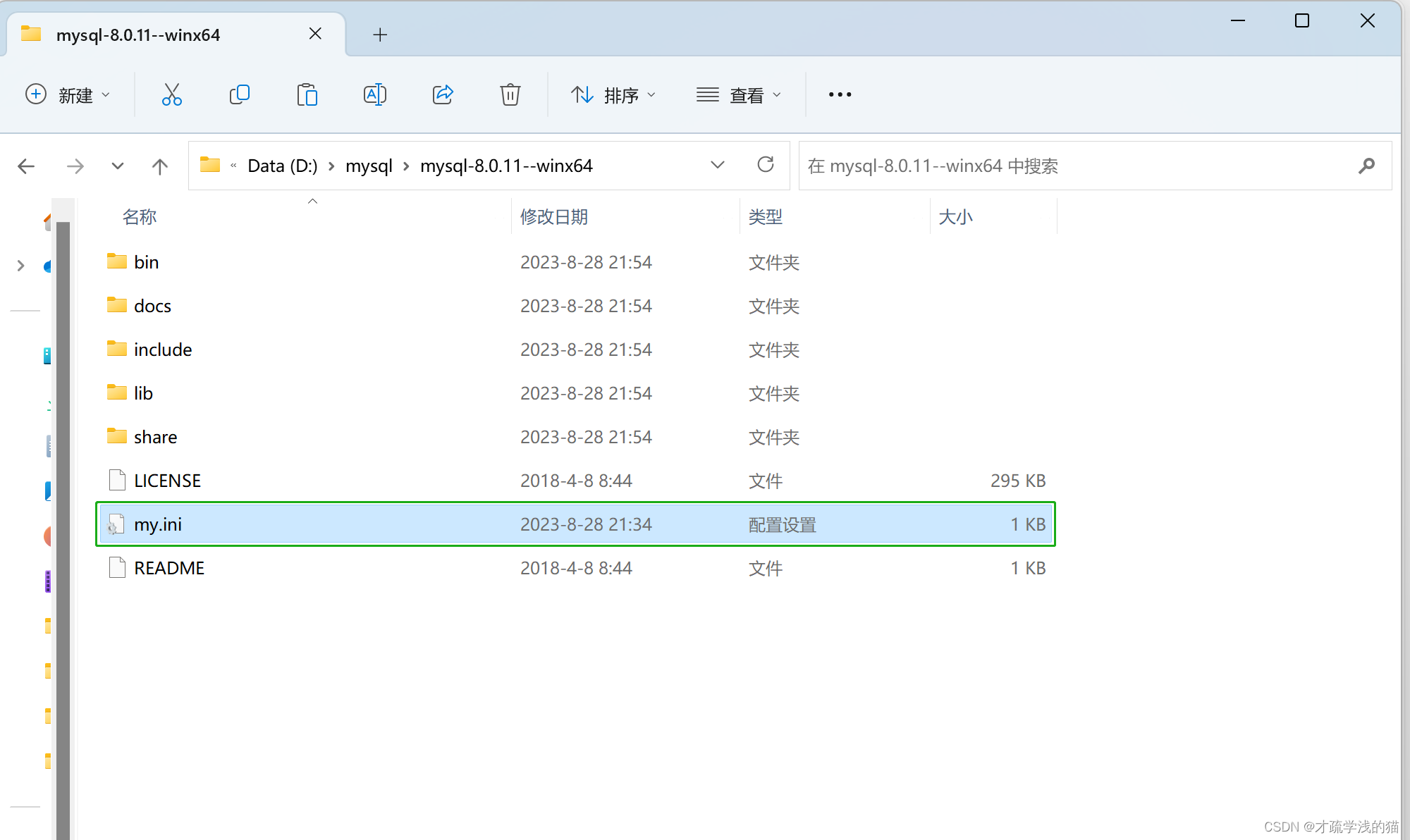This screenshot has height=840, width=1410.
Task: Open the three-dots more options menu
Action: 840,94
